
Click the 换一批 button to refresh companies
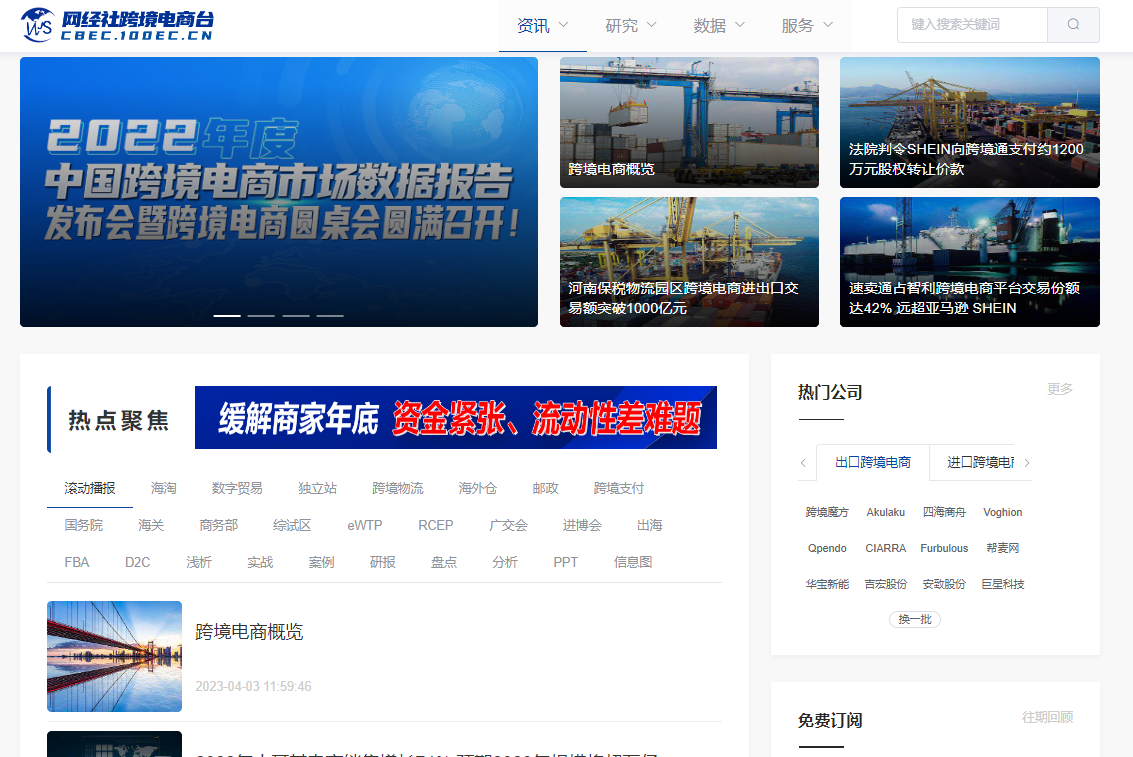915,619
